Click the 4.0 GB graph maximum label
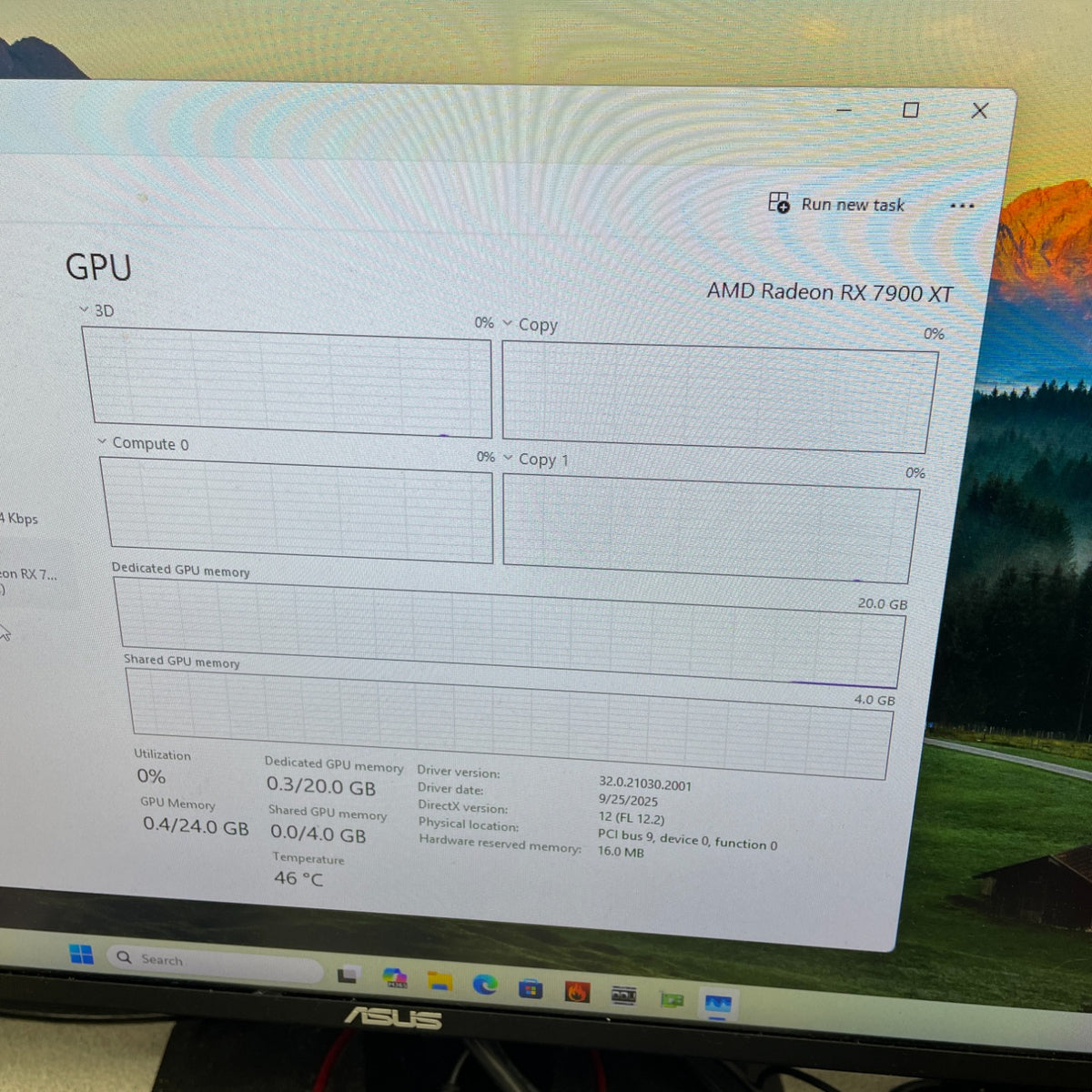The width and height of the screenshot is (1092, 1092). (874, 700)
